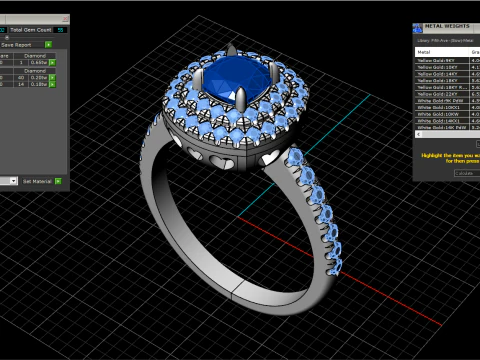
Task: Click the 0.20tw weight cell
Action: [39, 78]
